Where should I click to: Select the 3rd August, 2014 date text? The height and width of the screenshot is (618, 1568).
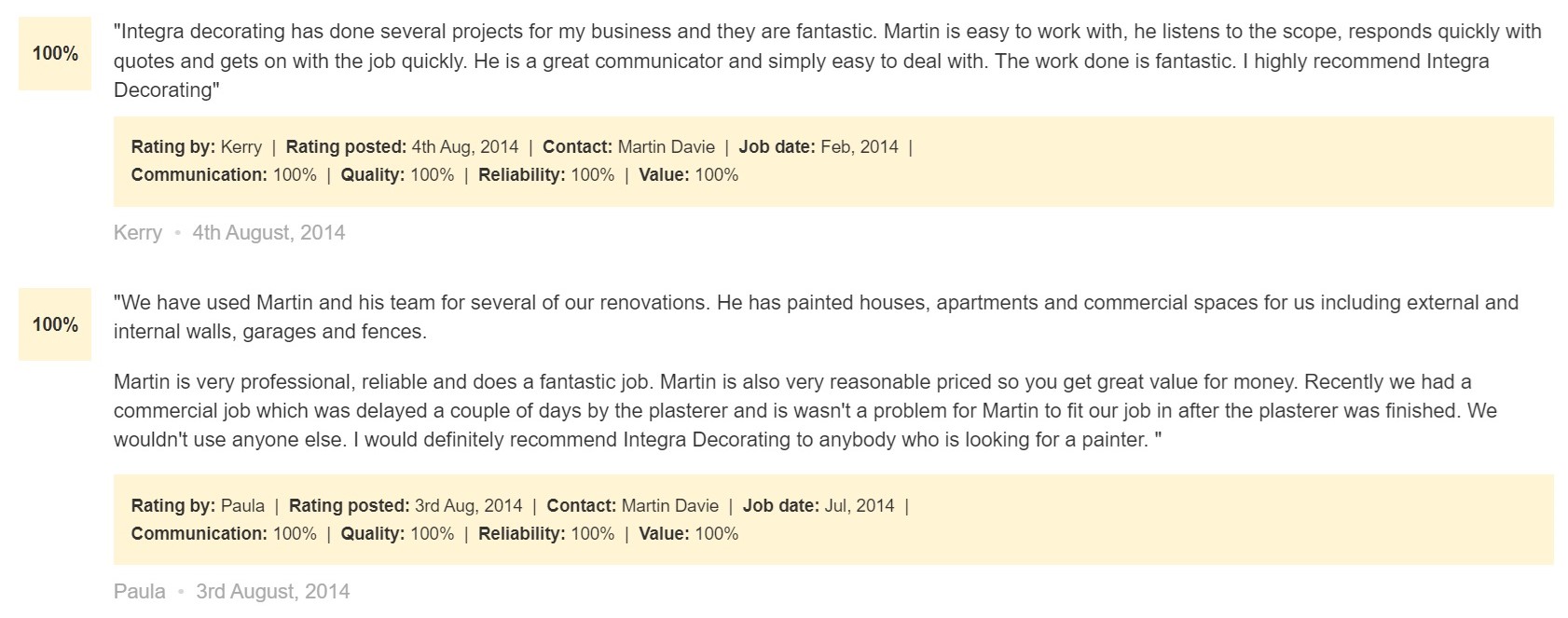[273, 592]
